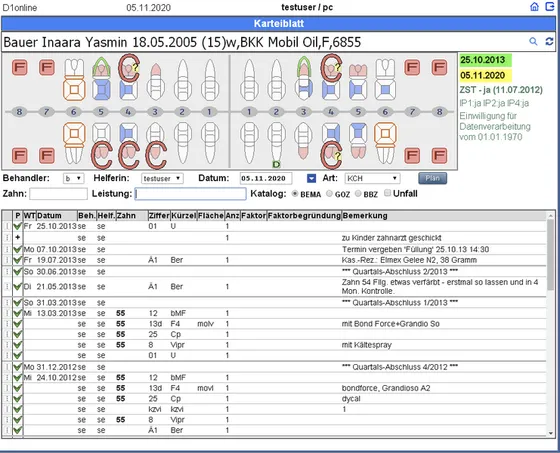Screen dimensions: 560x453
Task: Expand the Helferin testuser dropdown
Action: pos(162,178)
